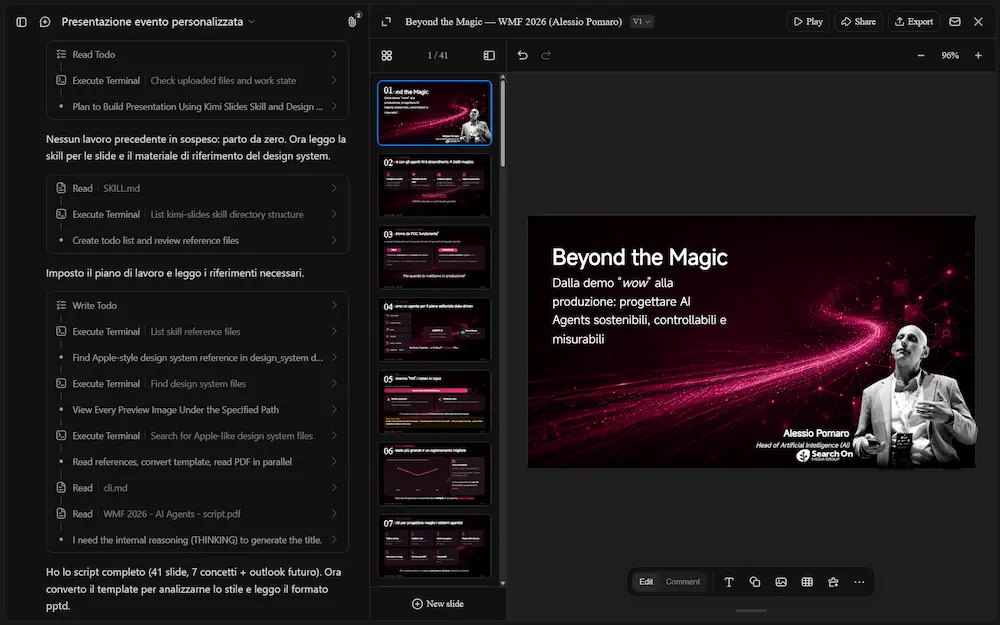Select slide 02 thumbnail
Image resolution: width=1000 pixels, height=625 pixels.
pyautogui.click(x=434, y=185)
